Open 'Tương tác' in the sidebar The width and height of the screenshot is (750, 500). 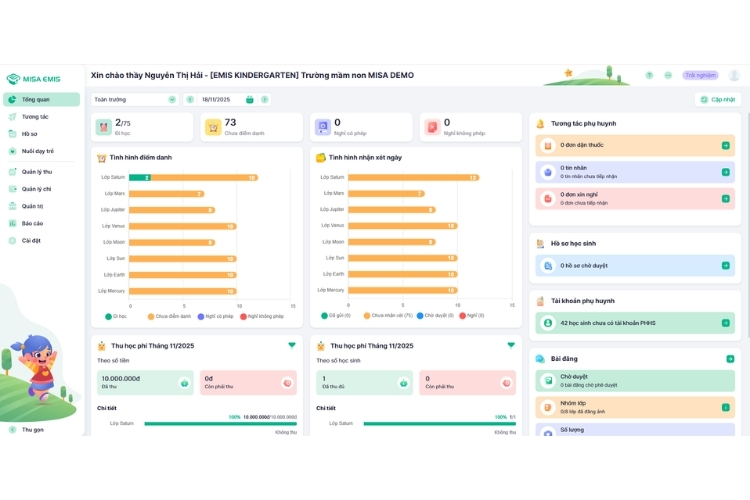click(x=35, y=117)
